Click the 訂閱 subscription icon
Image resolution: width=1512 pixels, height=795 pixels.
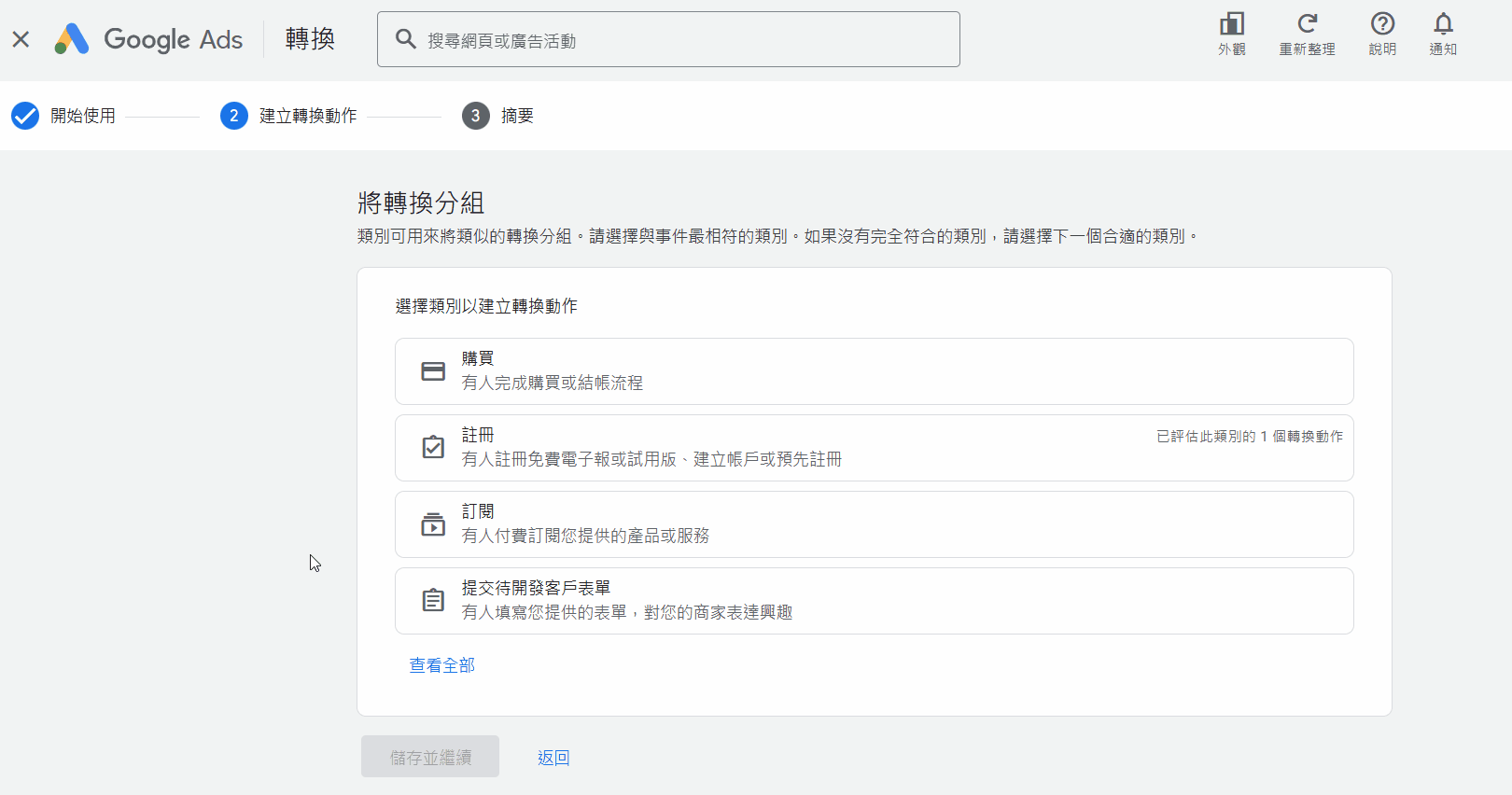(x=433, y=524)
